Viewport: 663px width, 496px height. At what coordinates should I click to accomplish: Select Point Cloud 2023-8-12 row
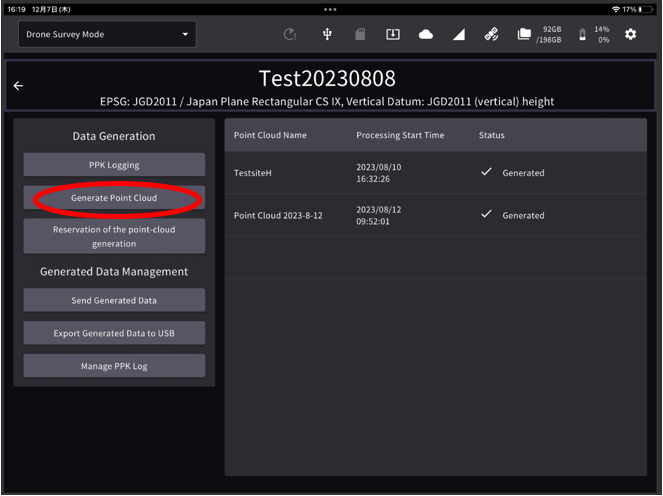pyautogui.click(x=436, y=215)
